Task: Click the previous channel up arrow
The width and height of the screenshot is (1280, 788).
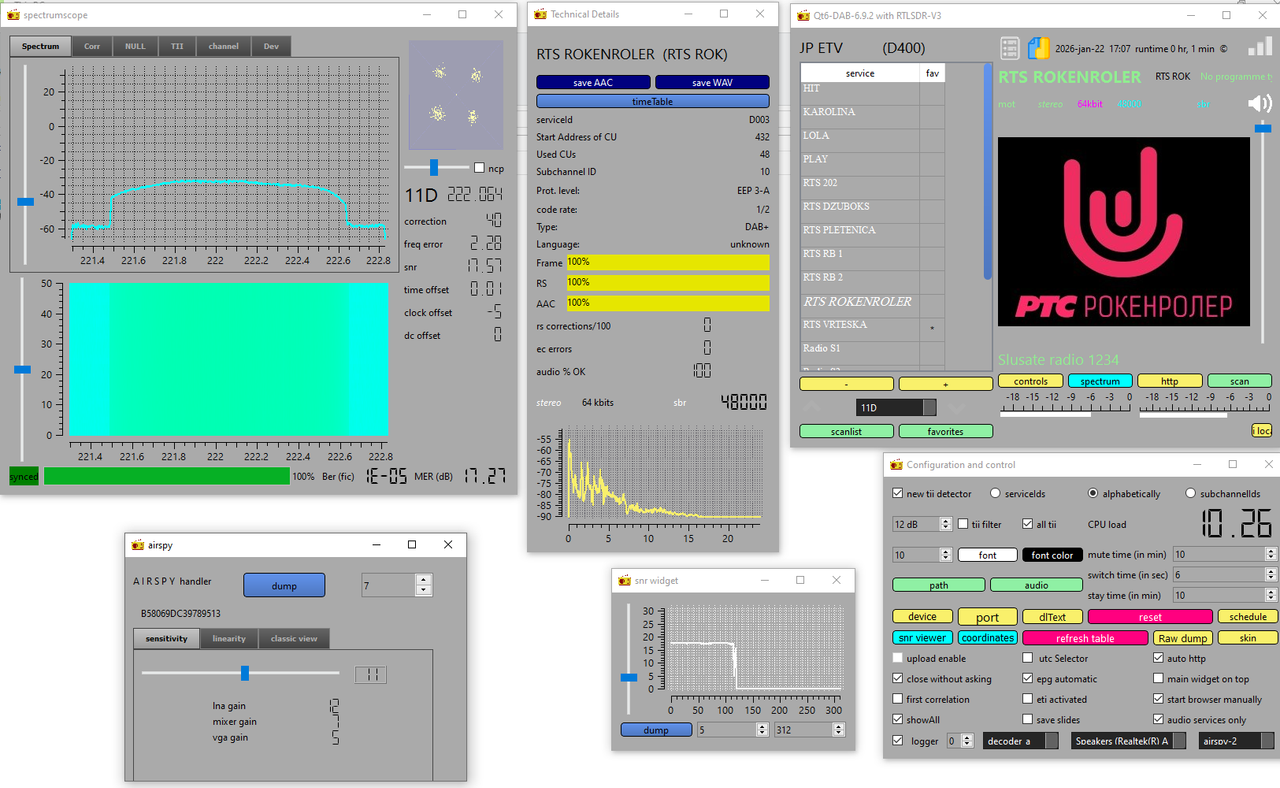Action: point(812,408)
